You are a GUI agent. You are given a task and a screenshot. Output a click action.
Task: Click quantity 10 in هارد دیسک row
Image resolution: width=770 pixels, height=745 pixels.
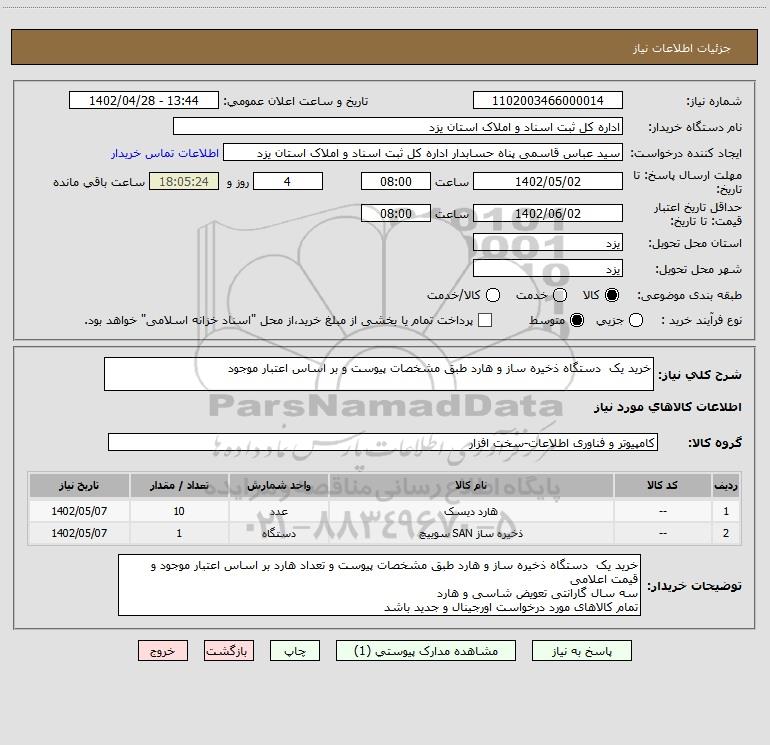(179, 511)
